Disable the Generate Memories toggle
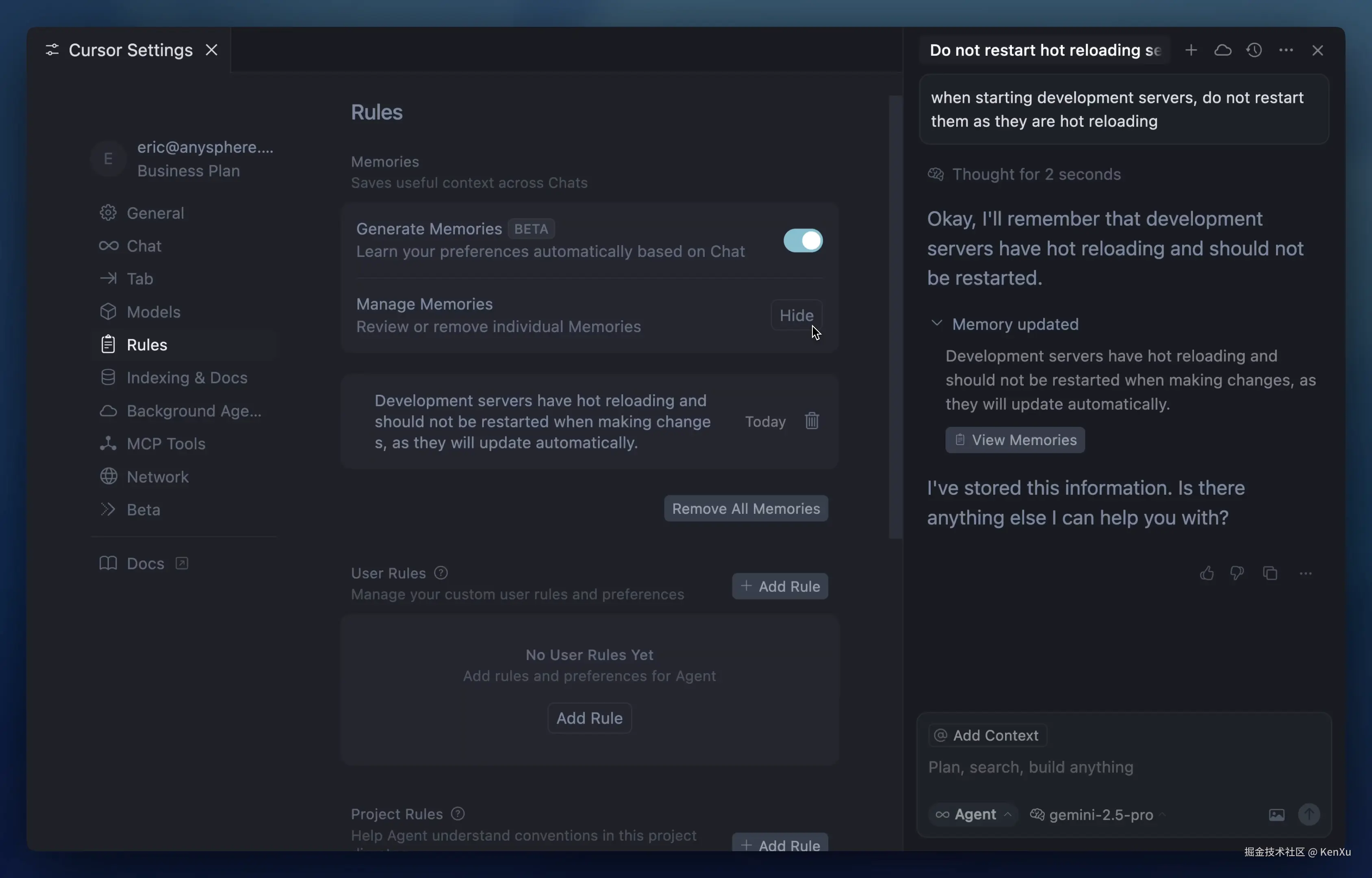The image size is (1372, 878). click(803, 240)
